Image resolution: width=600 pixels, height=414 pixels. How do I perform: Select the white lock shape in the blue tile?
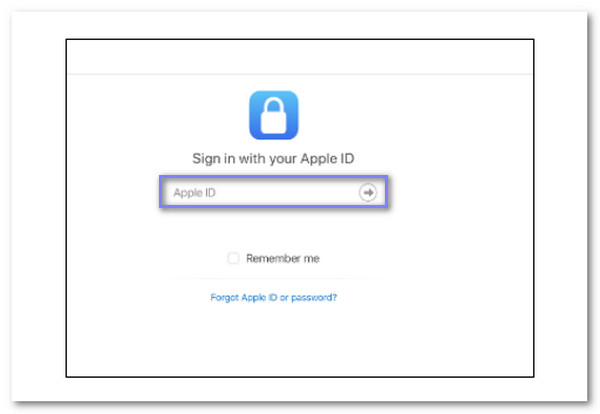[274, 116]
